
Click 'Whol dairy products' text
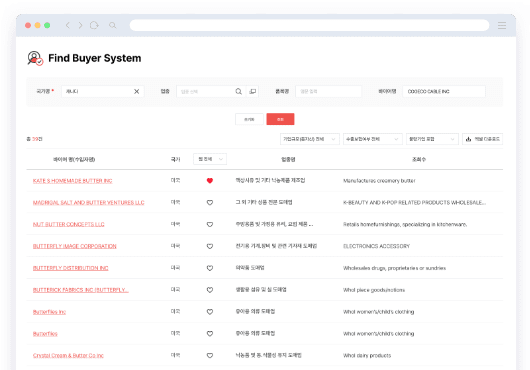point(367,355)
